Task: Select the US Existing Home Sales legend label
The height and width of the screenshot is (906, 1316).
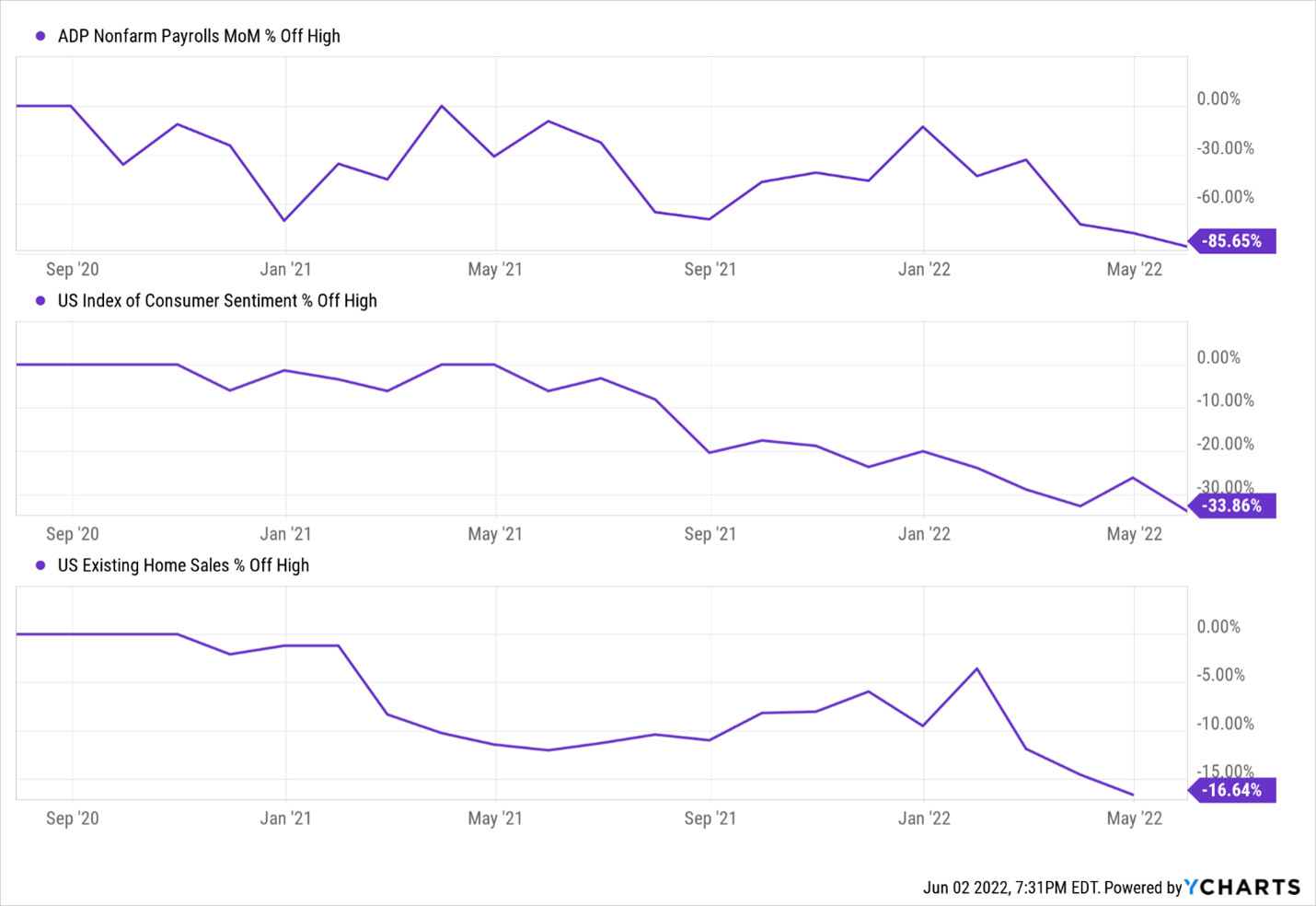Action: pyautogui.click(x=183, y=565)
